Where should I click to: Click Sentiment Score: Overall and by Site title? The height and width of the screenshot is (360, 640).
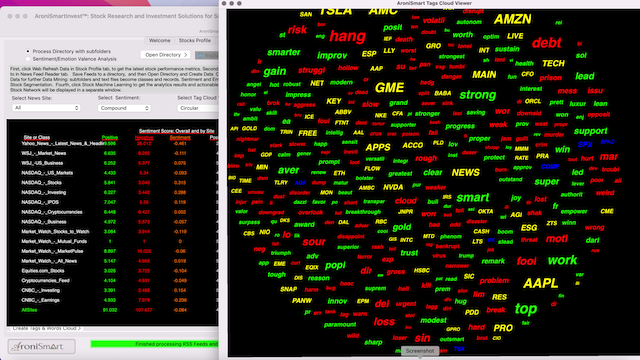click(x=176, y=131)
